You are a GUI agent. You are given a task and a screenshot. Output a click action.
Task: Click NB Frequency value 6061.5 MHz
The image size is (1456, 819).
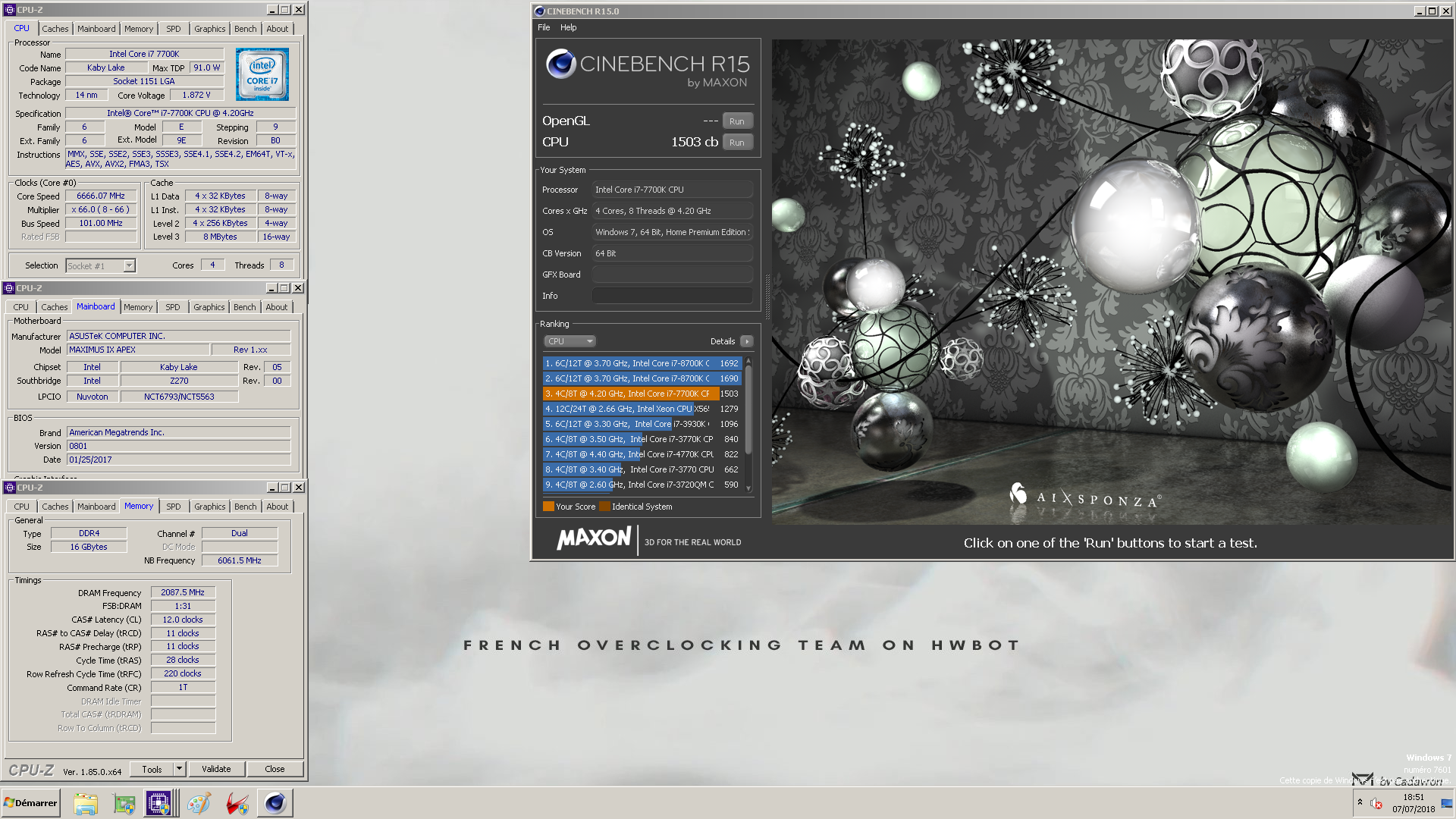[x=240, y=560]
